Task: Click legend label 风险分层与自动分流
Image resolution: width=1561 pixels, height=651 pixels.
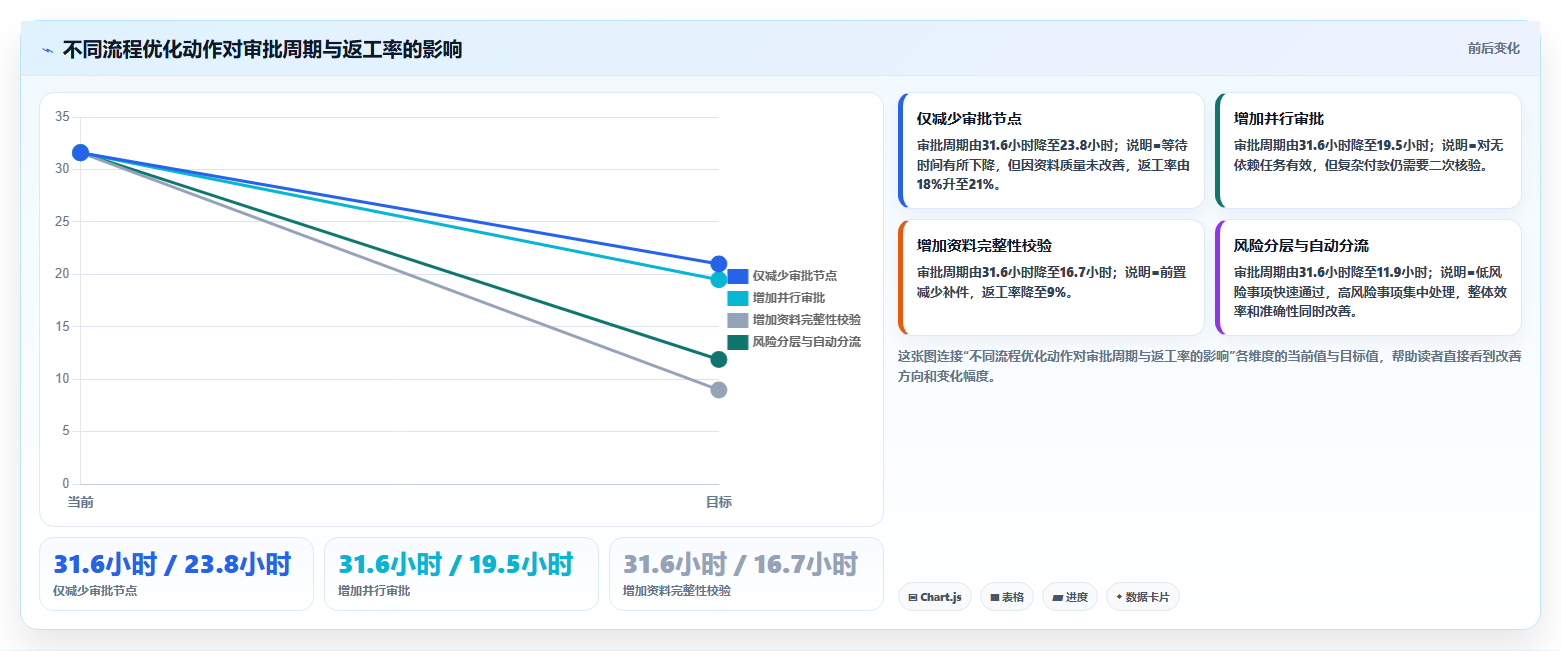Action: pos(807,342)
